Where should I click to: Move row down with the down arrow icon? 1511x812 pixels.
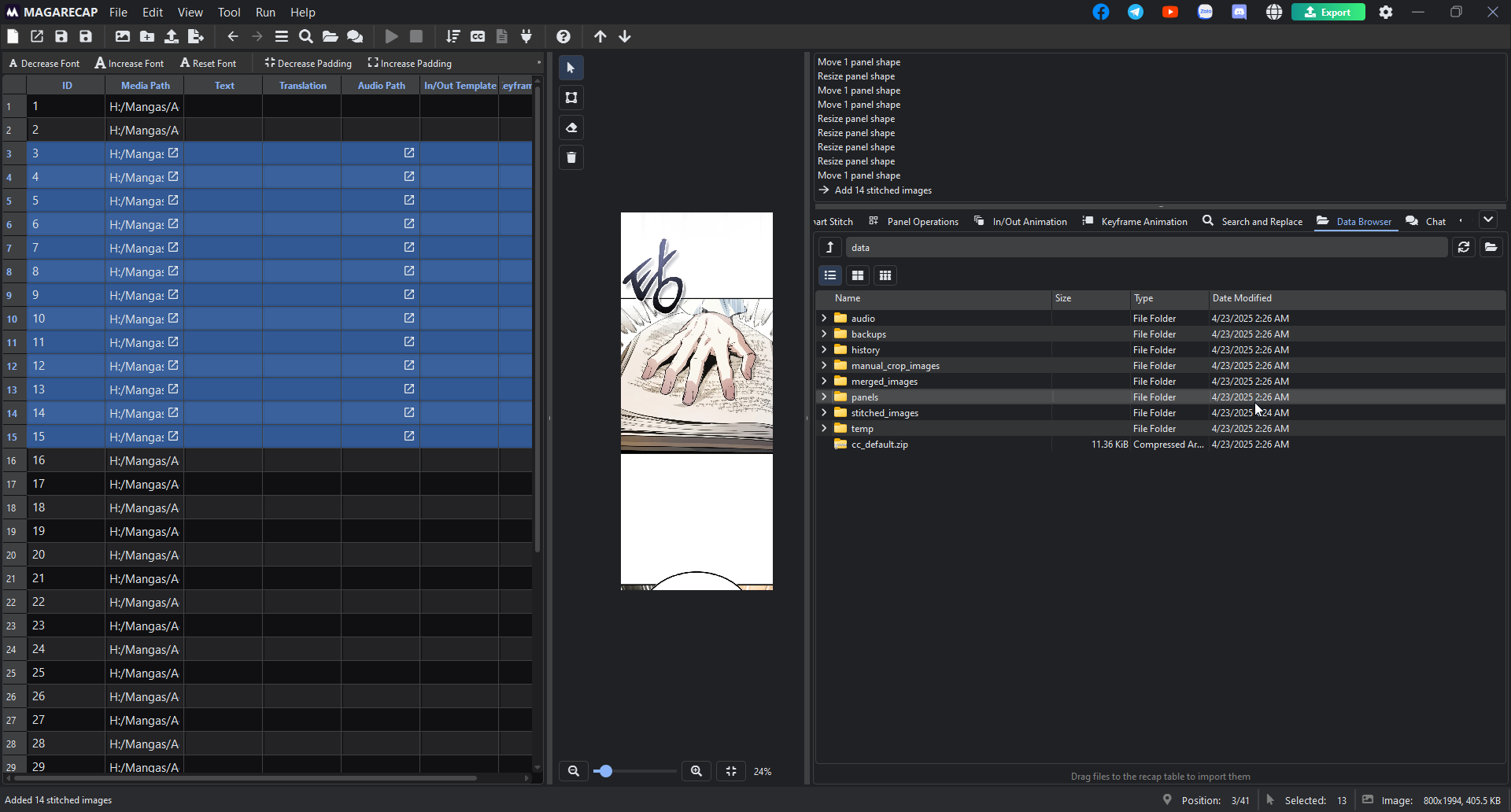tap(625, 36)
